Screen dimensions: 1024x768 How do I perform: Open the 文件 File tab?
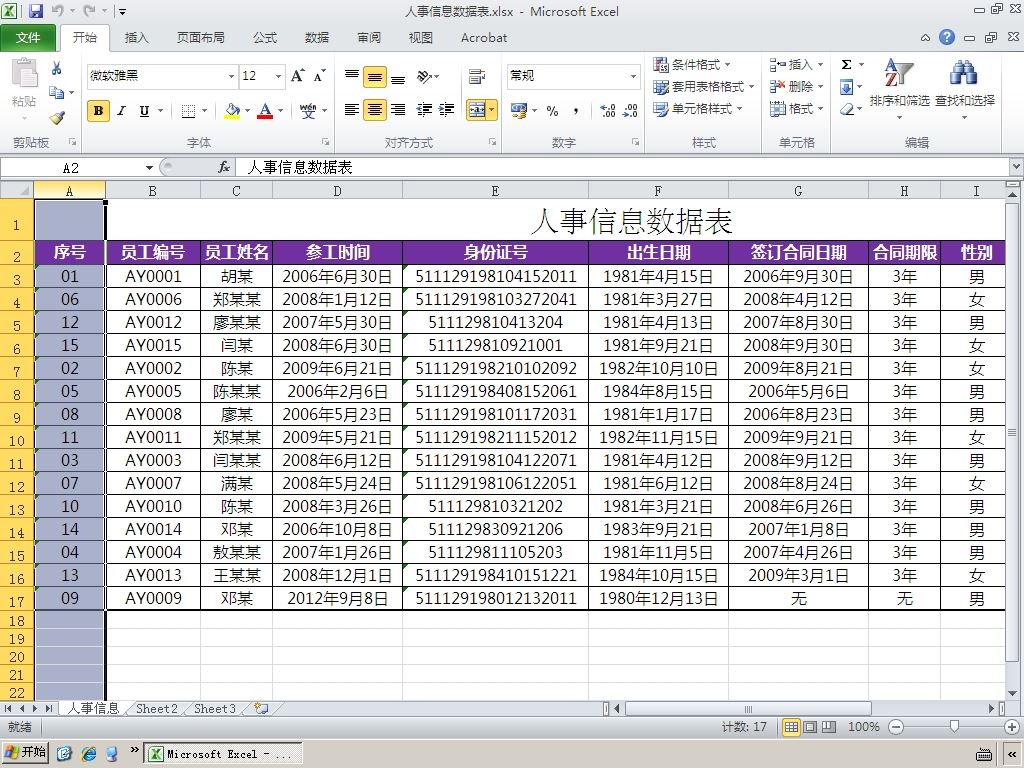pyautogui.click(x=28, y=37)
